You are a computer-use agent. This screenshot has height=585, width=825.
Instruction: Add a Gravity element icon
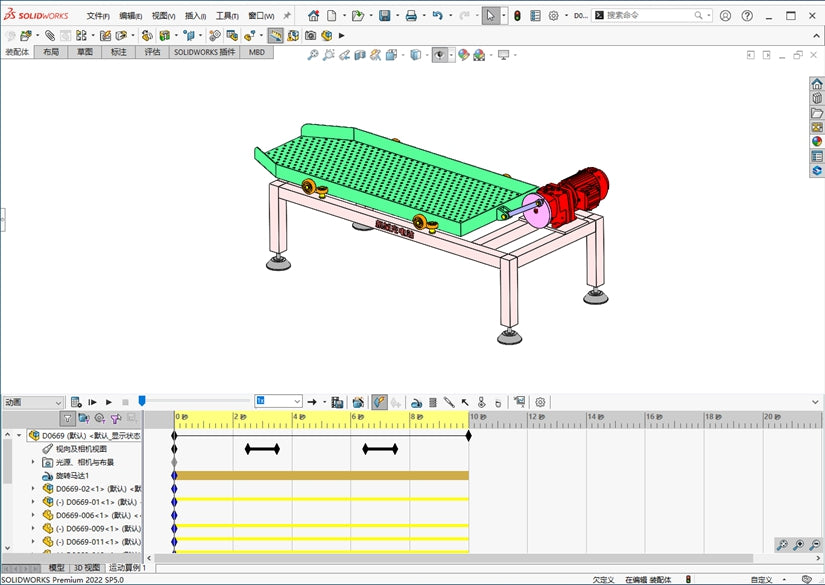pos(498,402)
